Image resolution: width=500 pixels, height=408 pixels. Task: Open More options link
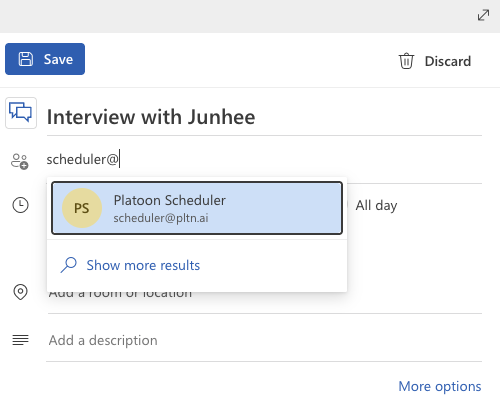point(440,386)
